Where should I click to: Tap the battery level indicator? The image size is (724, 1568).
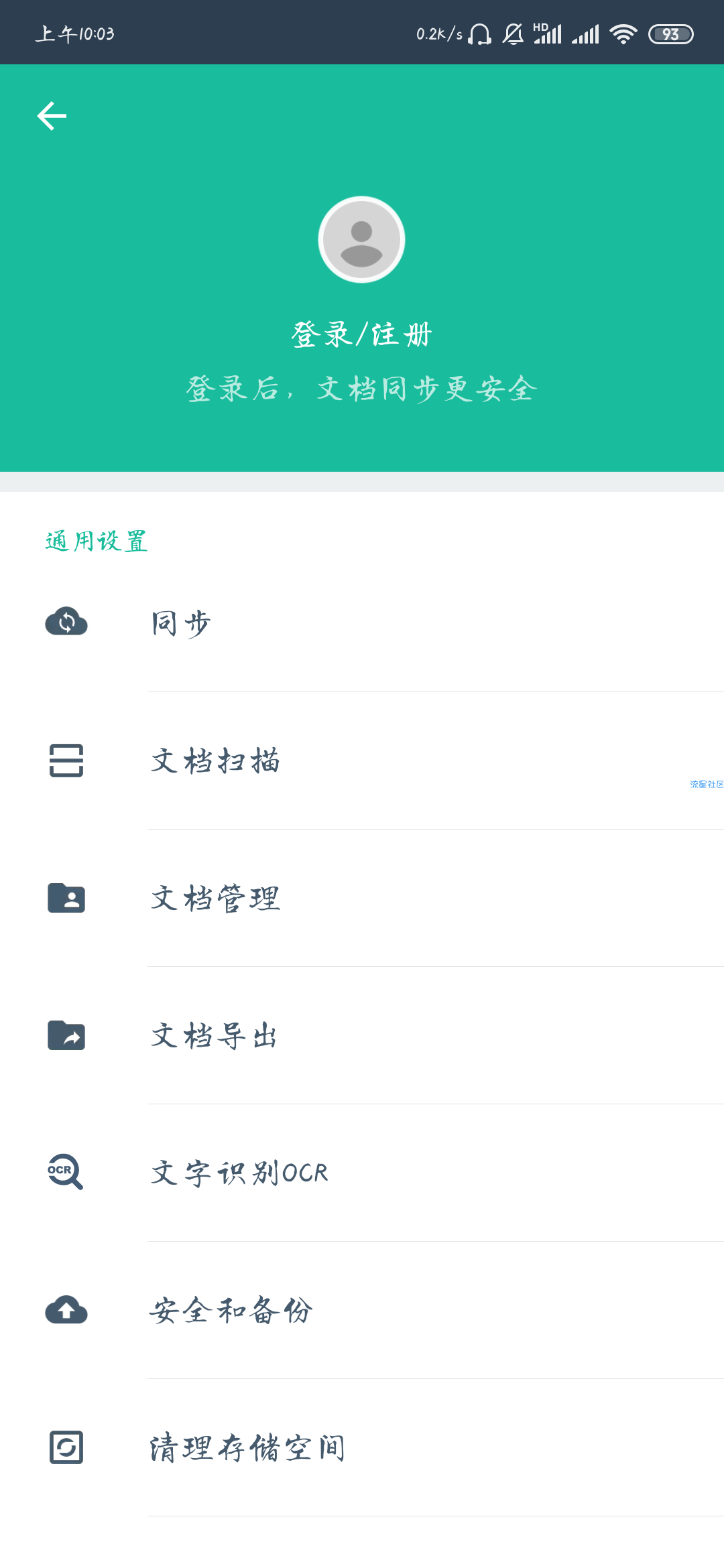[671, 34]
